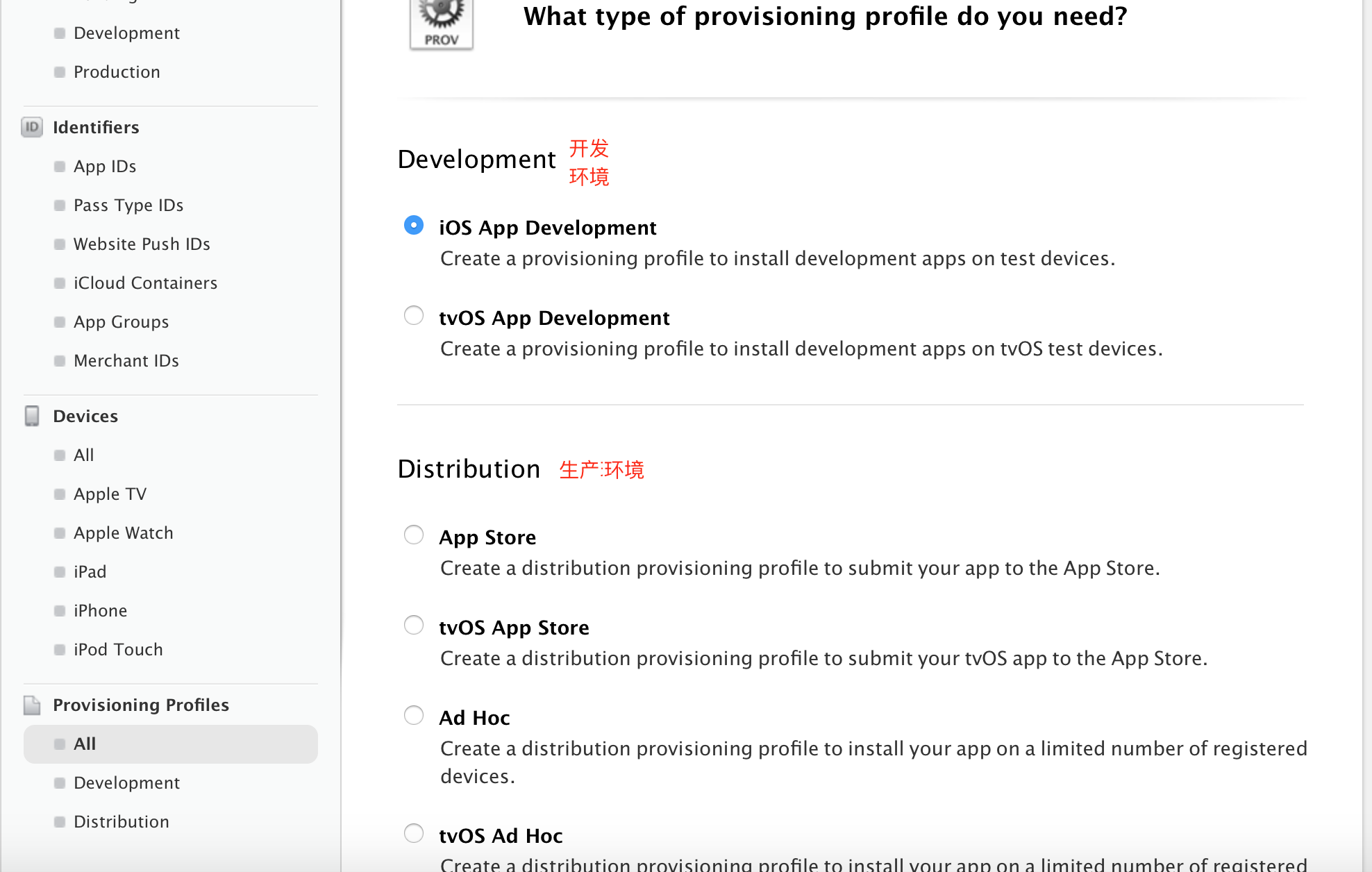This screenshot has width=1372, height=872.
Task: Select the tvOS Ad Hoc radio button
Action: (x=414, y=833)
